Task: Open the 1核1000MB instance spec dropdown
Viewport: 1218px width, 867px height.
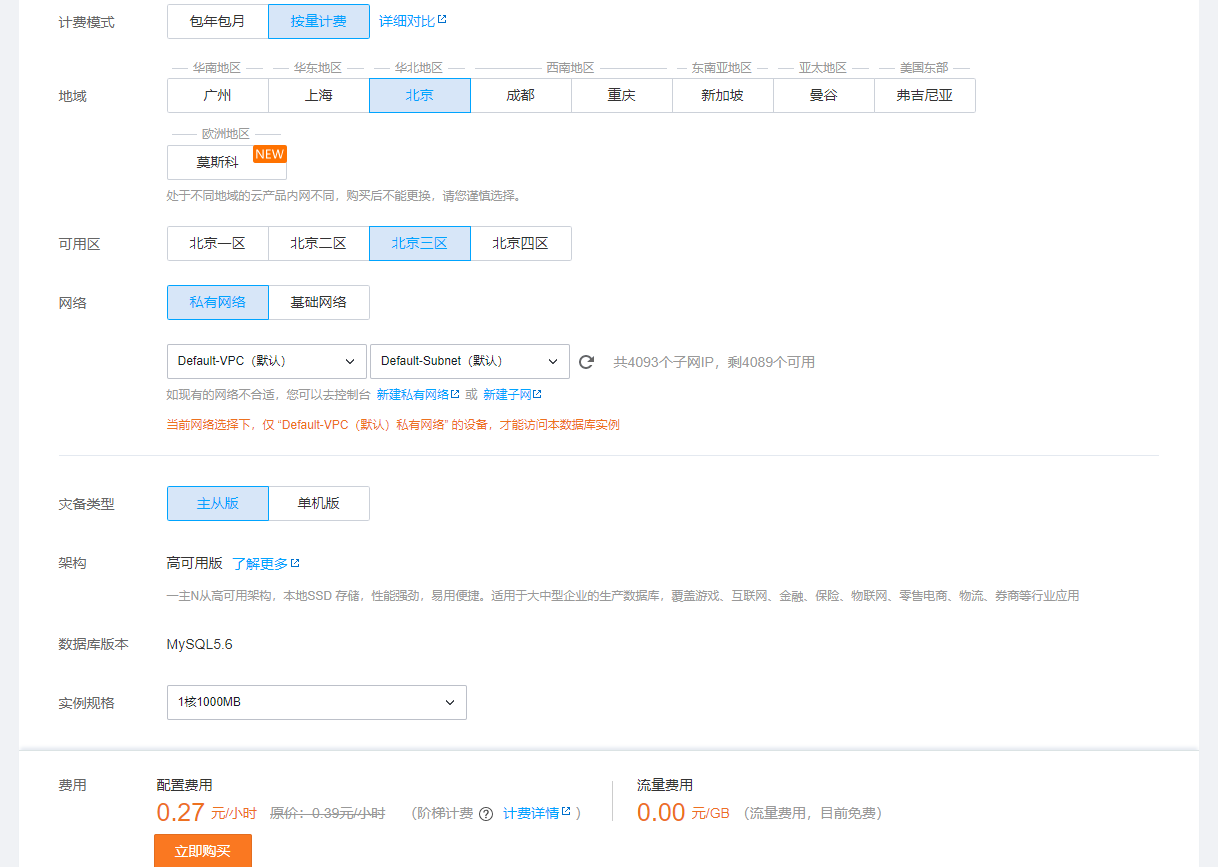Action: (x=316, y=702)
